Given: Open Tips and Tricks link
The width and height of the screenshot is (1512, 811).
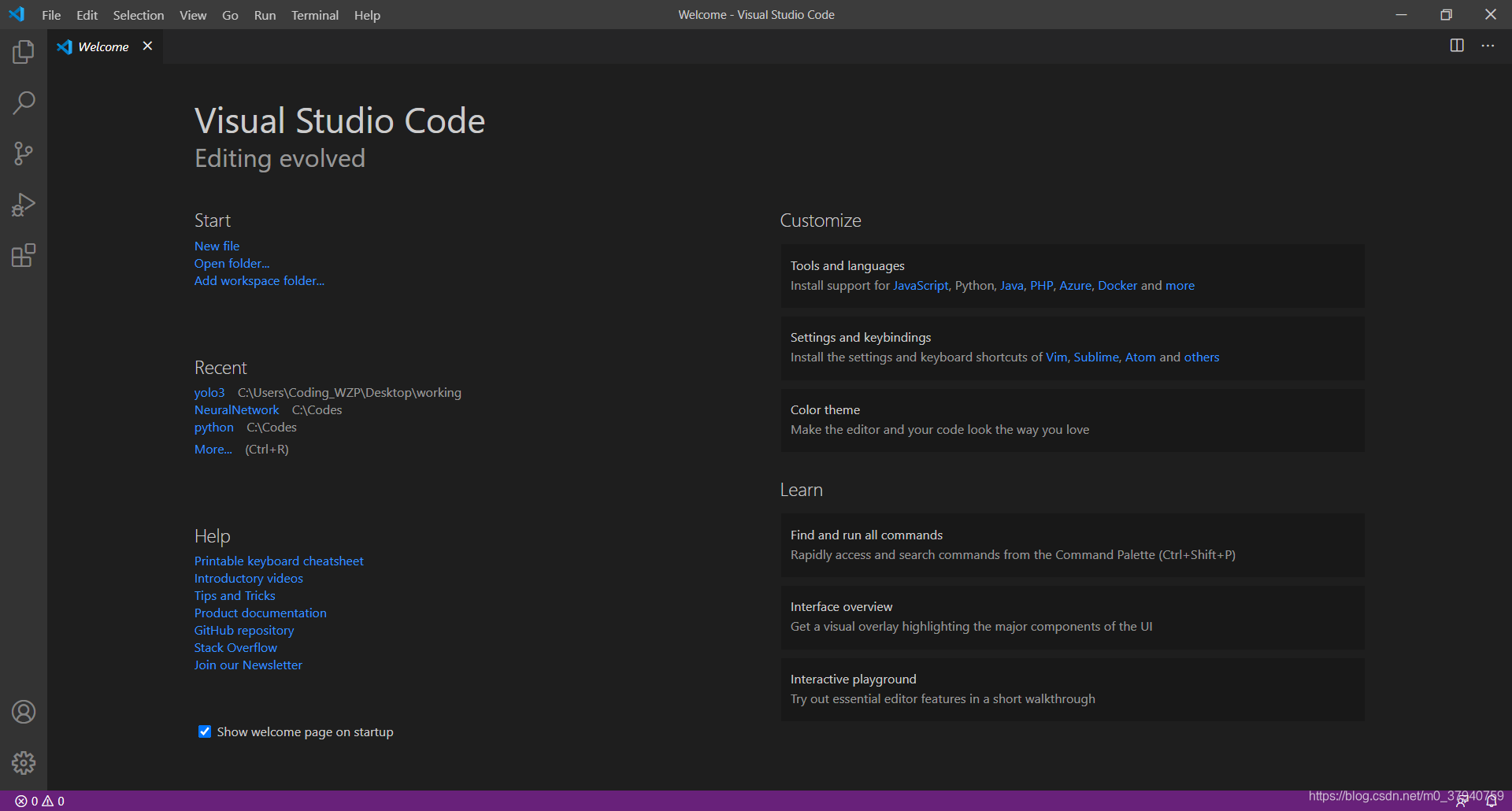Looking at the screenshot, I should pos(235,595).
